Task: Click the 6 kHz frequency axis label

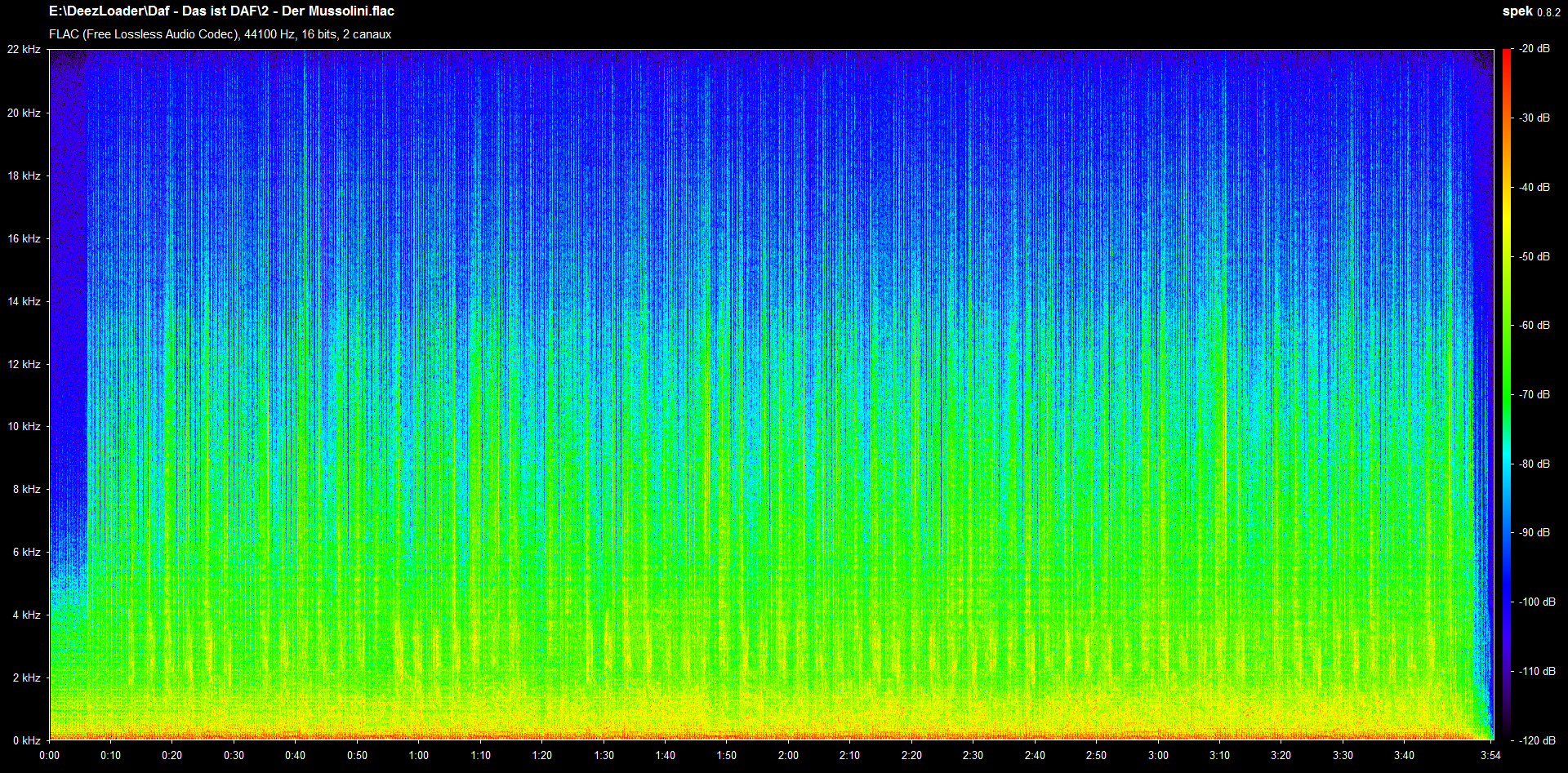Action: pyautogui.click(x=26, y=552)
